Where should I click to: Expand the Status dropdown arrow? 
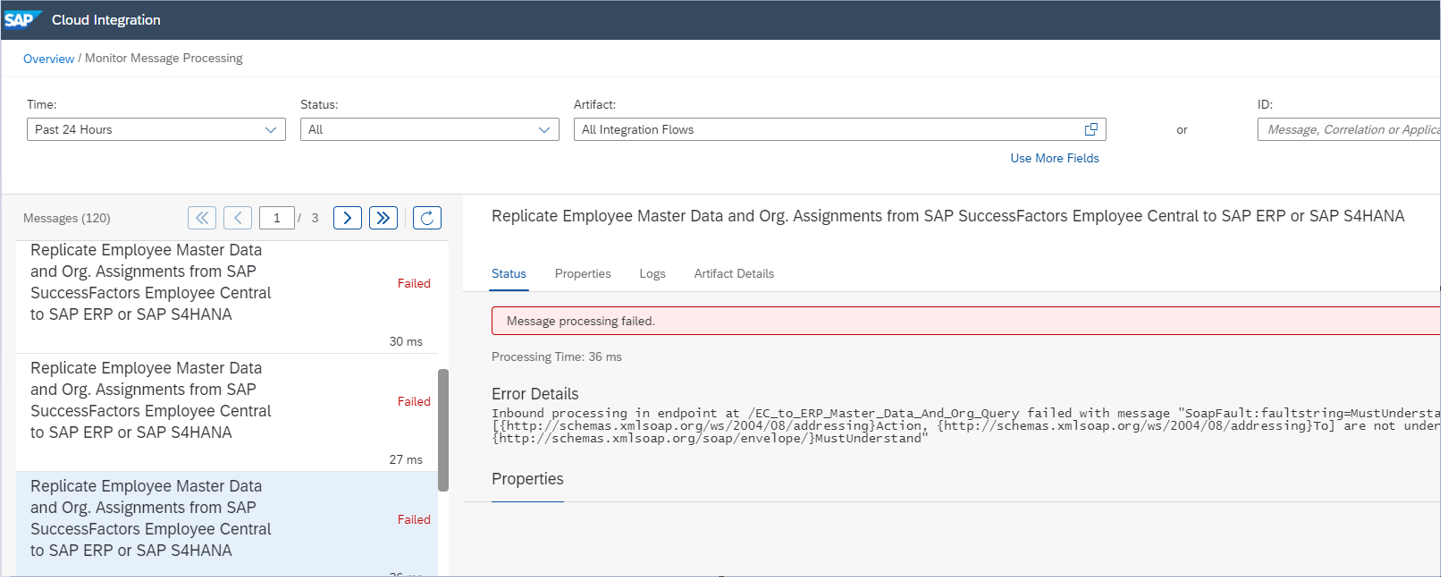click(x=545, y=130)
